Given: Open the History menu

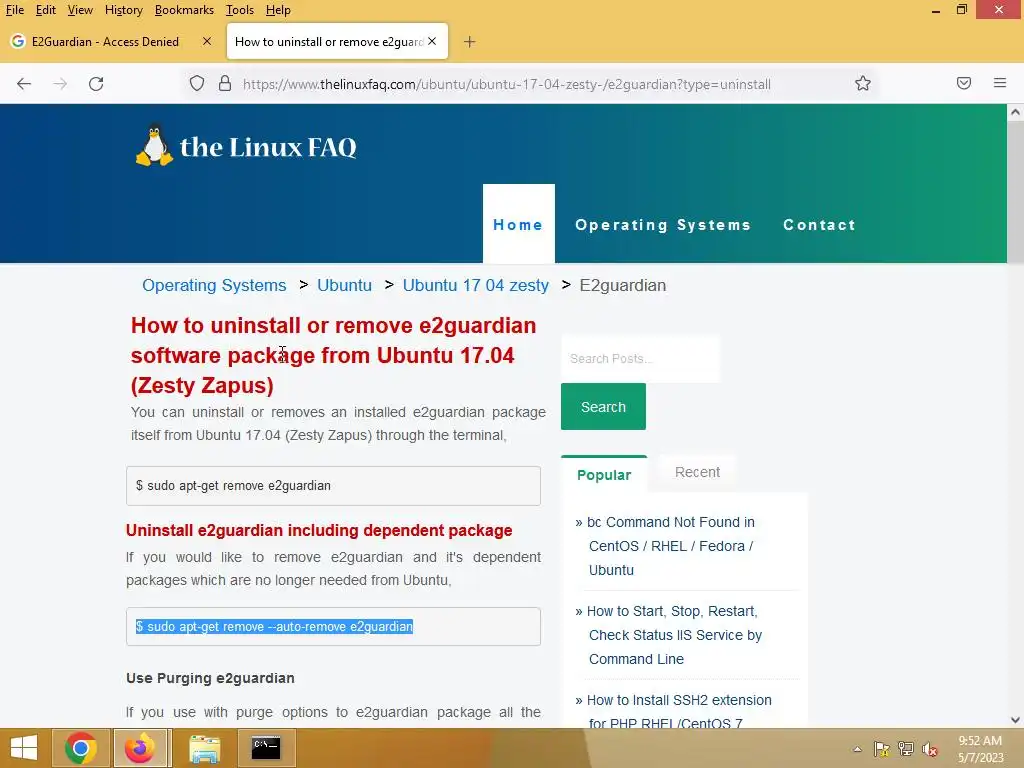Looking at the screenshot, I should 123,10.
